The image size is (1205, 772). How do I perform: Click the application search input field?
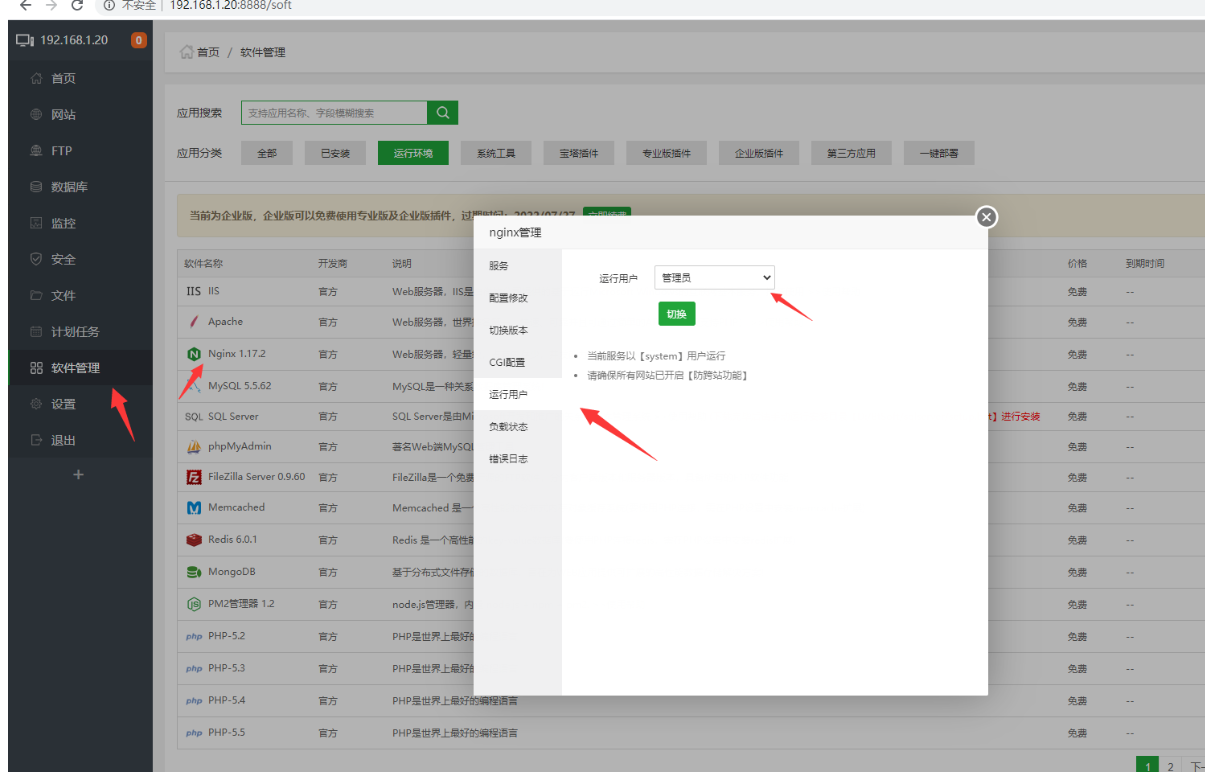(334, 113)
